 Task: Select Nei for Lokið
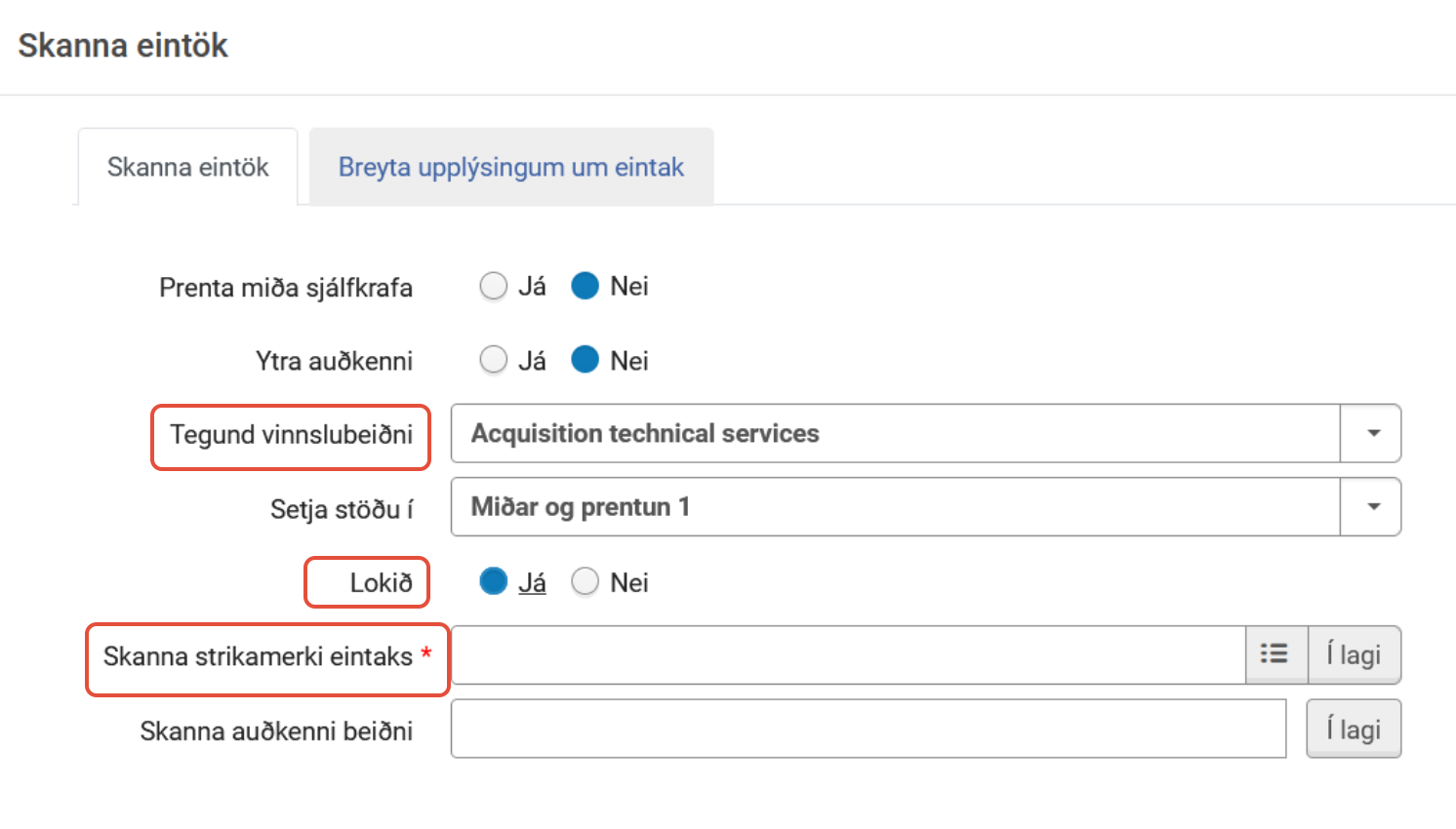tap(585, 581)
